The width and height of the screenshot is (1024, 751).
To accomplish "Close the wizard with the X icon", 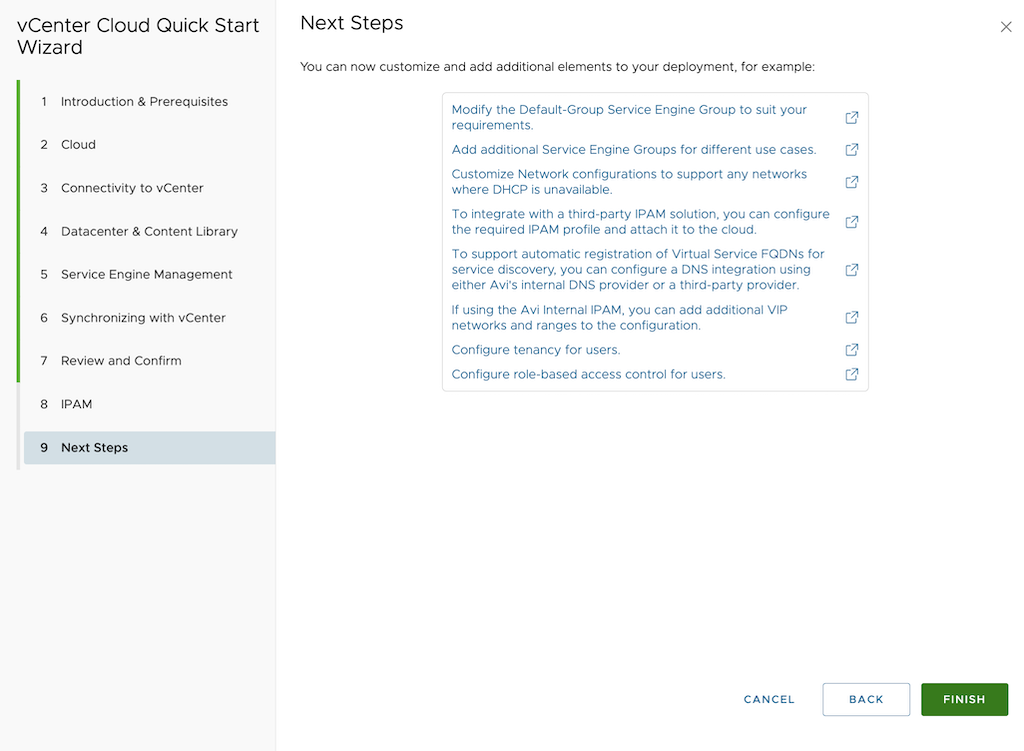I will tap(1006, 27).
